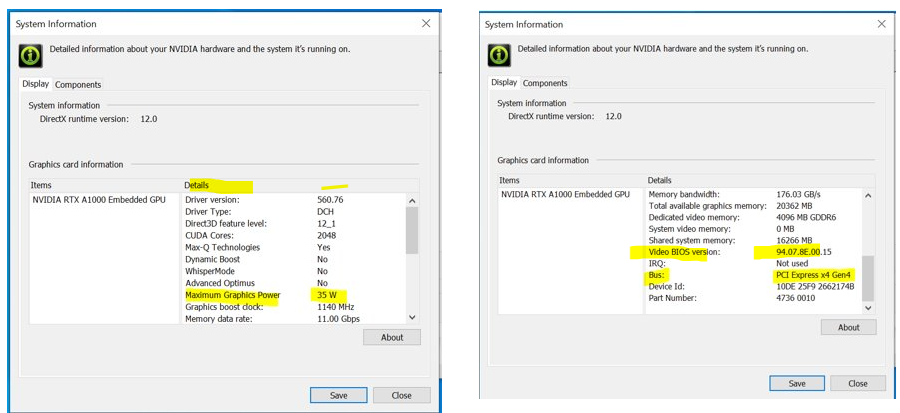Click Dynamic Boost row label

[x=212, y=259]
